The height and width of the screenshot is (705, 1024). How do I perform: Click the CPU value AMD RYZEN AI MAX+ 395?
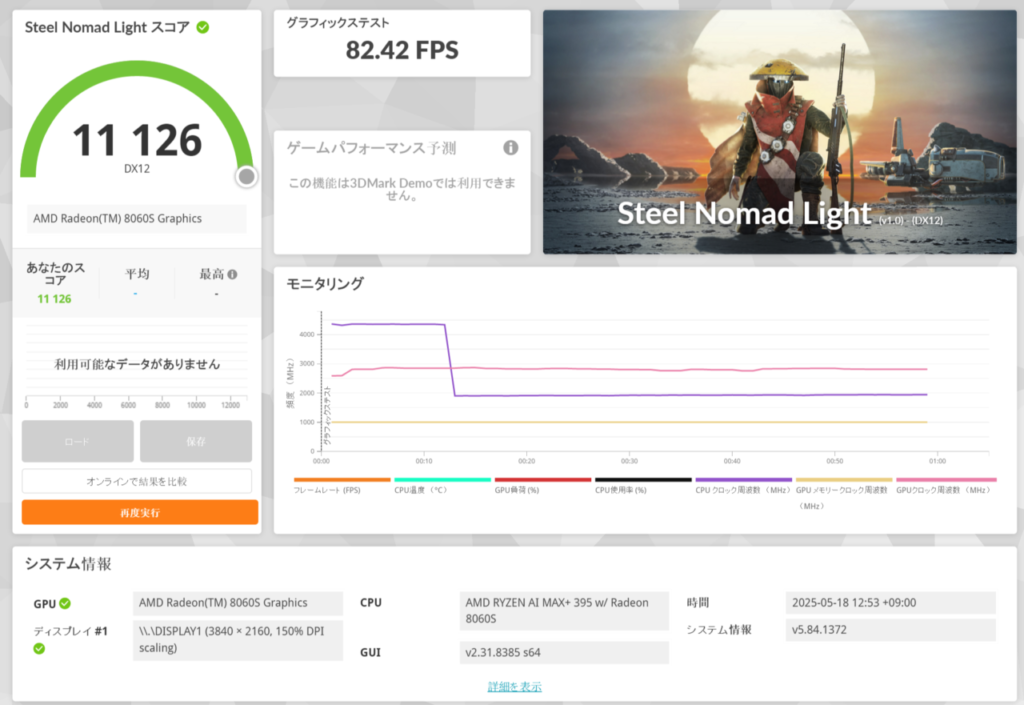click(x=564, y=610)
